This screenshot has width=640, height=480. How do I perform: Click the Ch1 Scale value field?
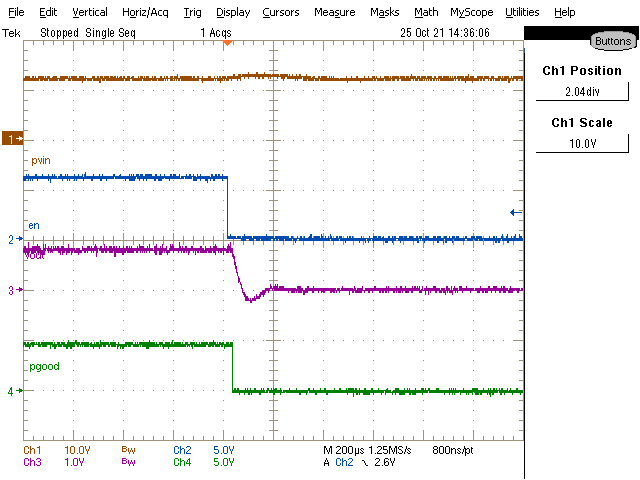pos(582,143)
